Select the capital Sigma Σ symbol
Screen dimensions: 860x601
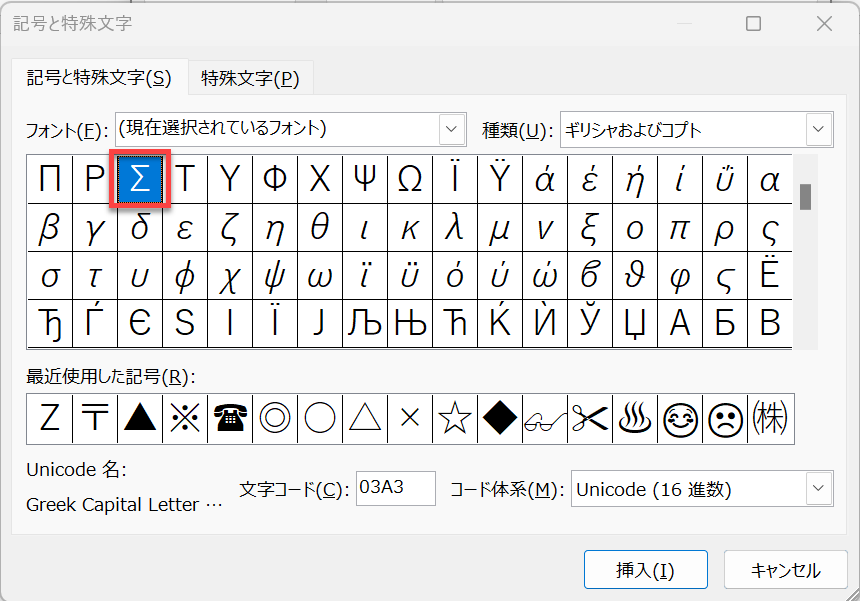140,179
